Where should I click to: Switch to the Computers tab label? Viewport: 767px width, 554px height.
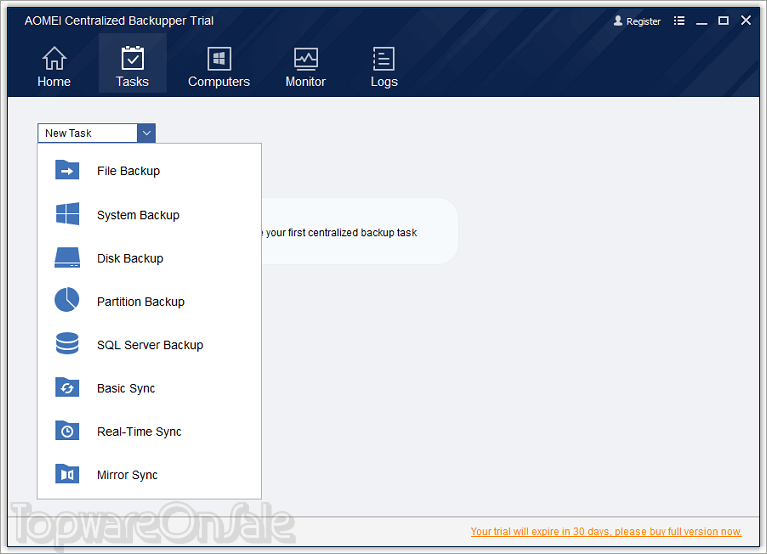pos(219,82)
